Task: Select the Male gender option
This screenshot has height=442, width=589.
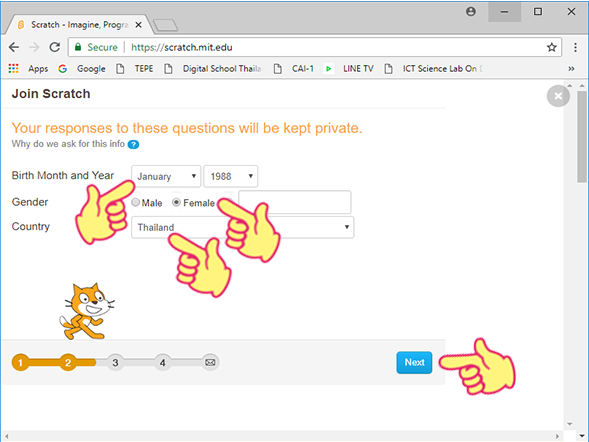Action: tap(136, 202)
